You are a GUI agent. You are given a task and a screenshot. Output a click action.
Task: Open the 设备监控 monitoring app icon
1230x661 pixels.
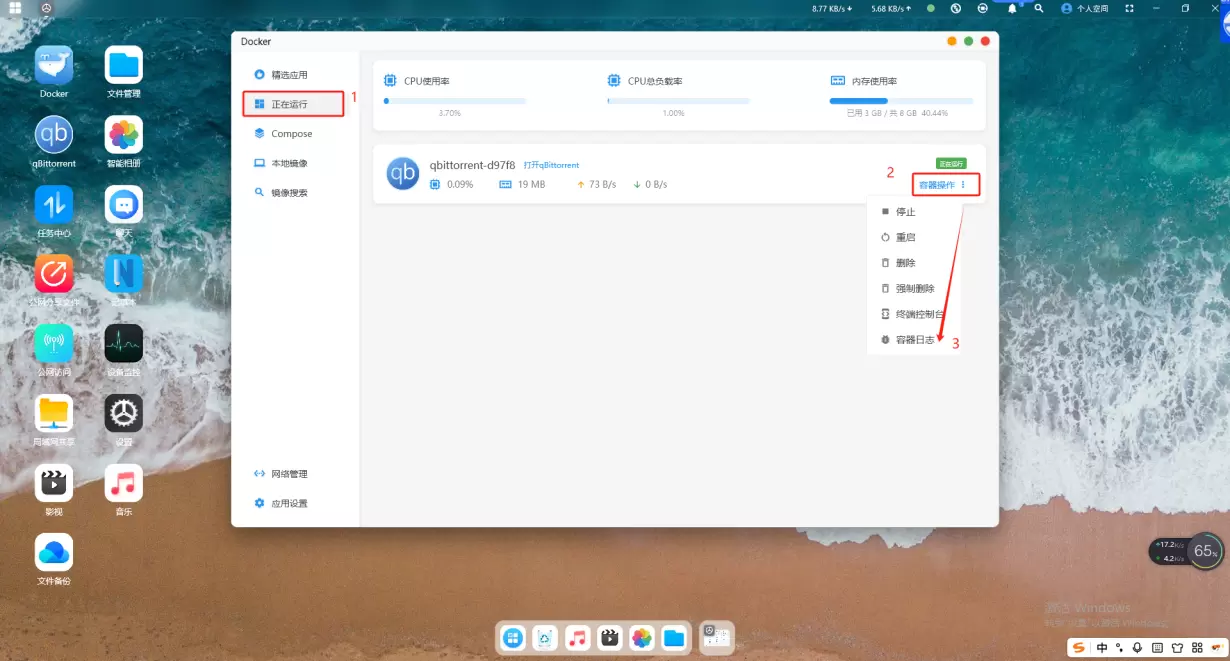point(124,344)
